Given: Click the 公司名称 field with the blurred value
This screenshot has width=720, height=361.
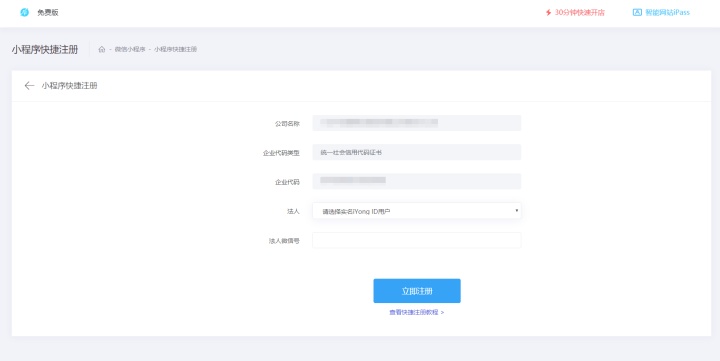Looking at the screenshot, I should point(416,123).
